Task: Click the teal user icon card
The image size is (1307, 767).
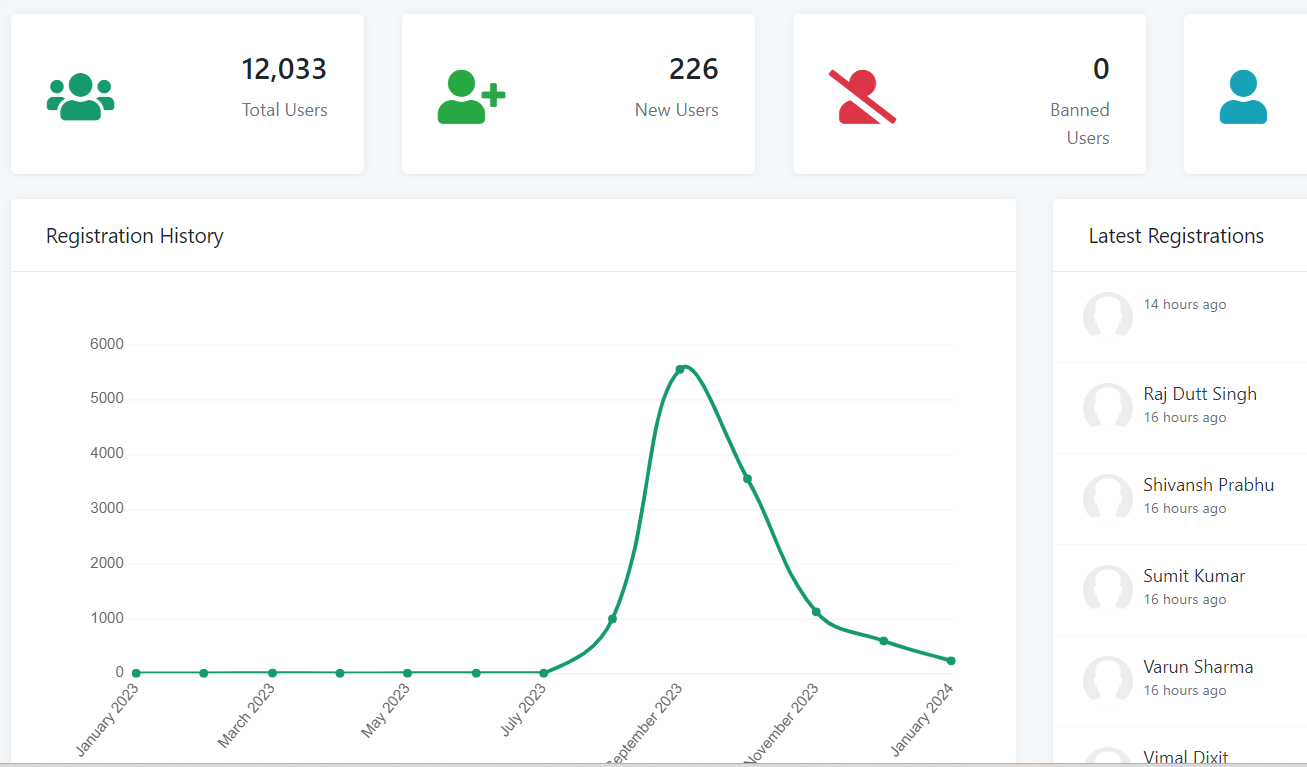Action: tap(1243, 97)
